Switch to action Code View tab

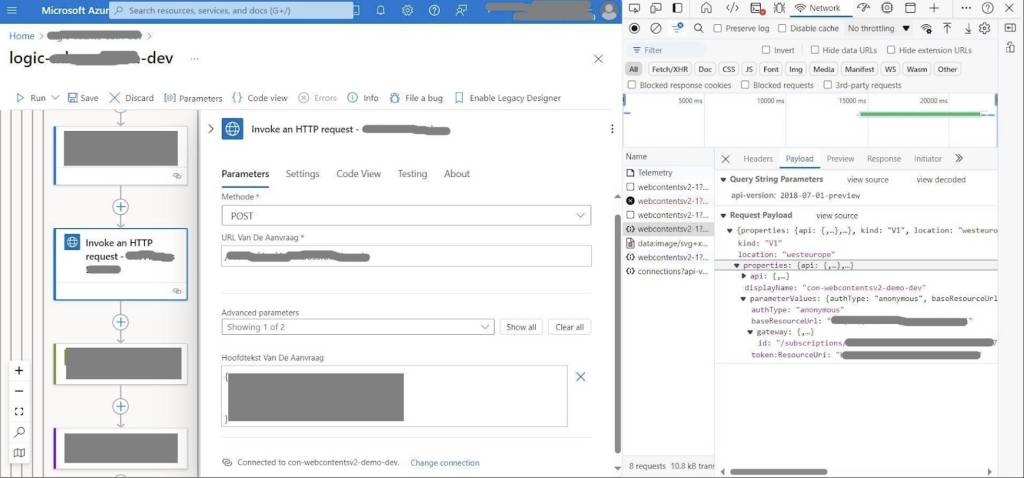click(x=359, y=174)
